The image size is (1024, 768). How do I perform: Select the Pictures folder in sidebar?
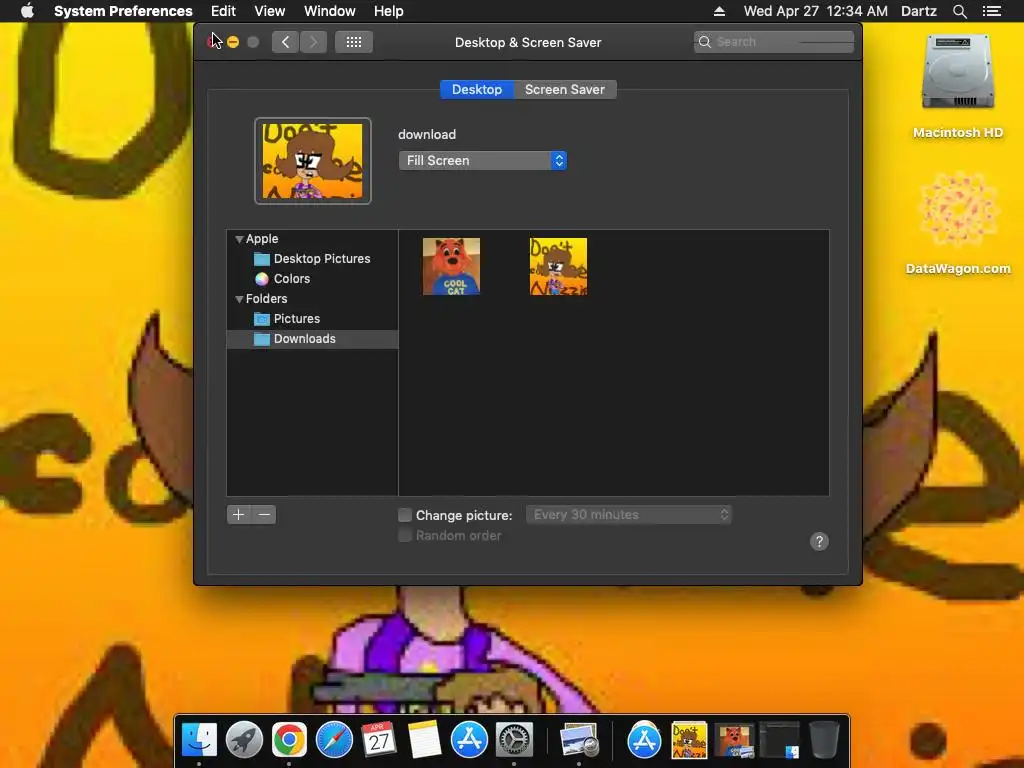pyautogui.click(x=312, y=319)
